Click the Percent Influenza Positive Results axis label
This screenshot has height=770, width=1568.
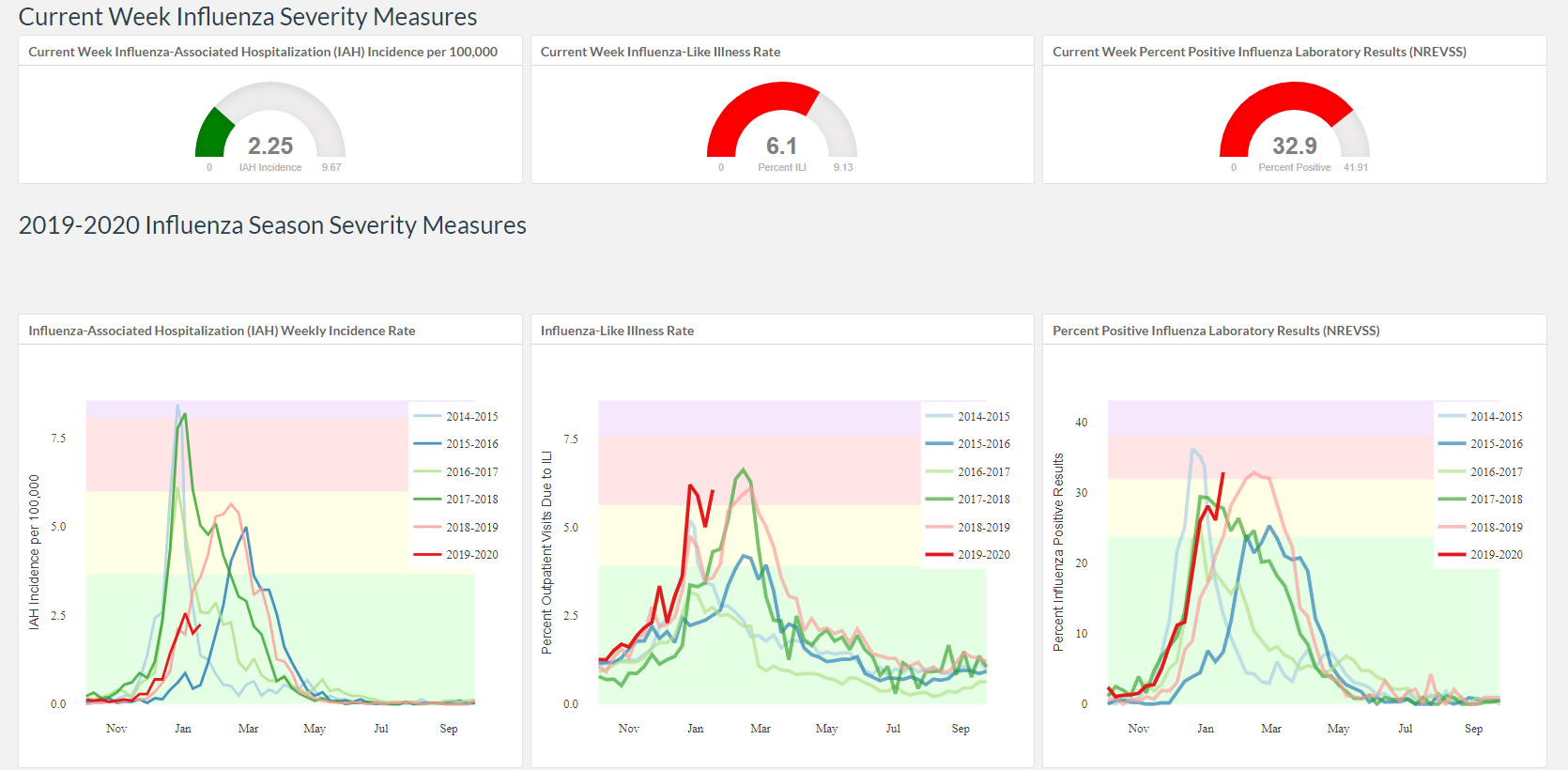(x=1058, y=552)
